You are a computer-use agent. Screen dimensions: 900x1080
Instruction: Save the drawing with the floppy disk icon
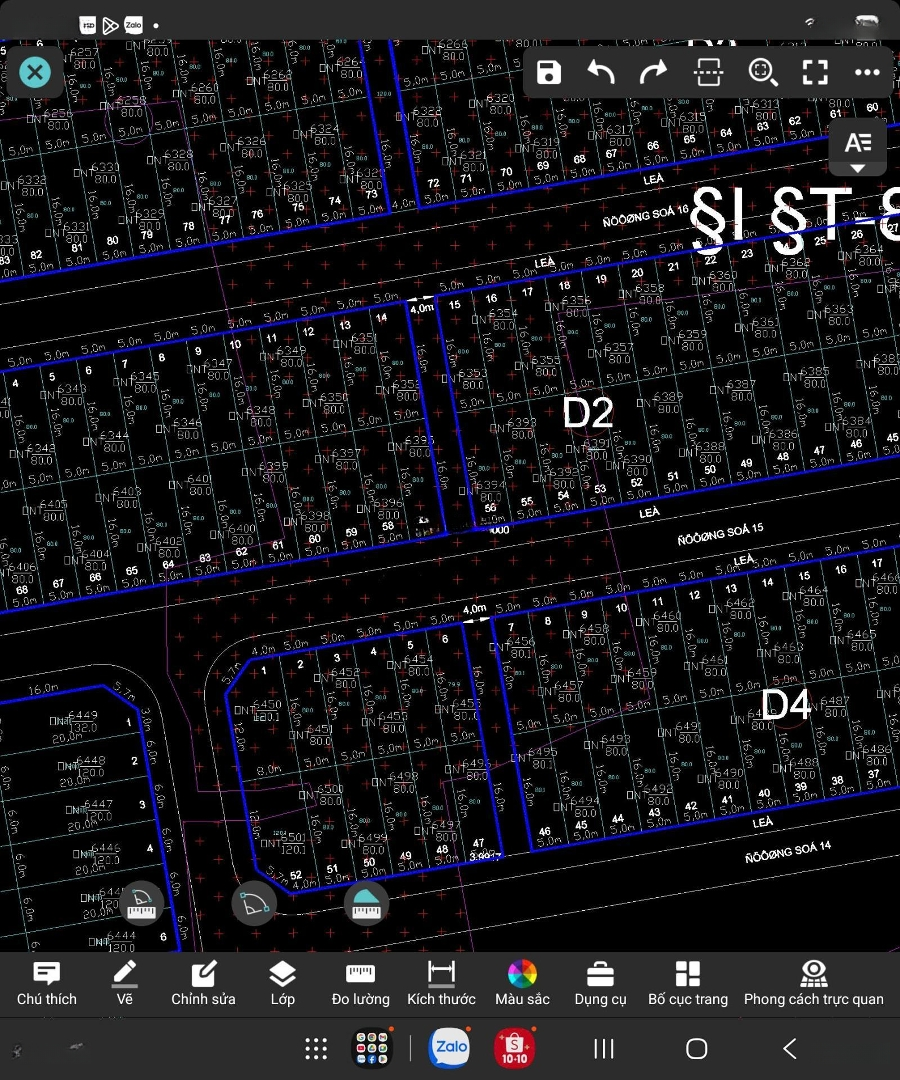pos(549,73)
